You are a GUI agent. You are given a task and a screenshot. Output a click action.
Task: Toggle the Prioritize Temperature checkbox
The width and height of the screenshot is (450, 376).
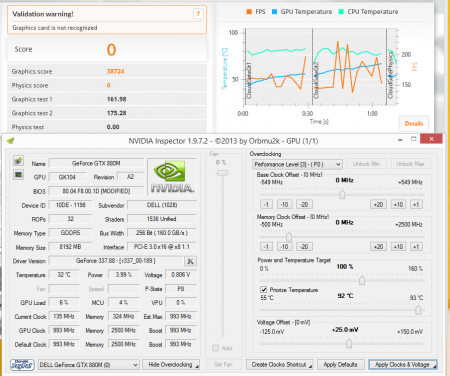pos(264,289)
